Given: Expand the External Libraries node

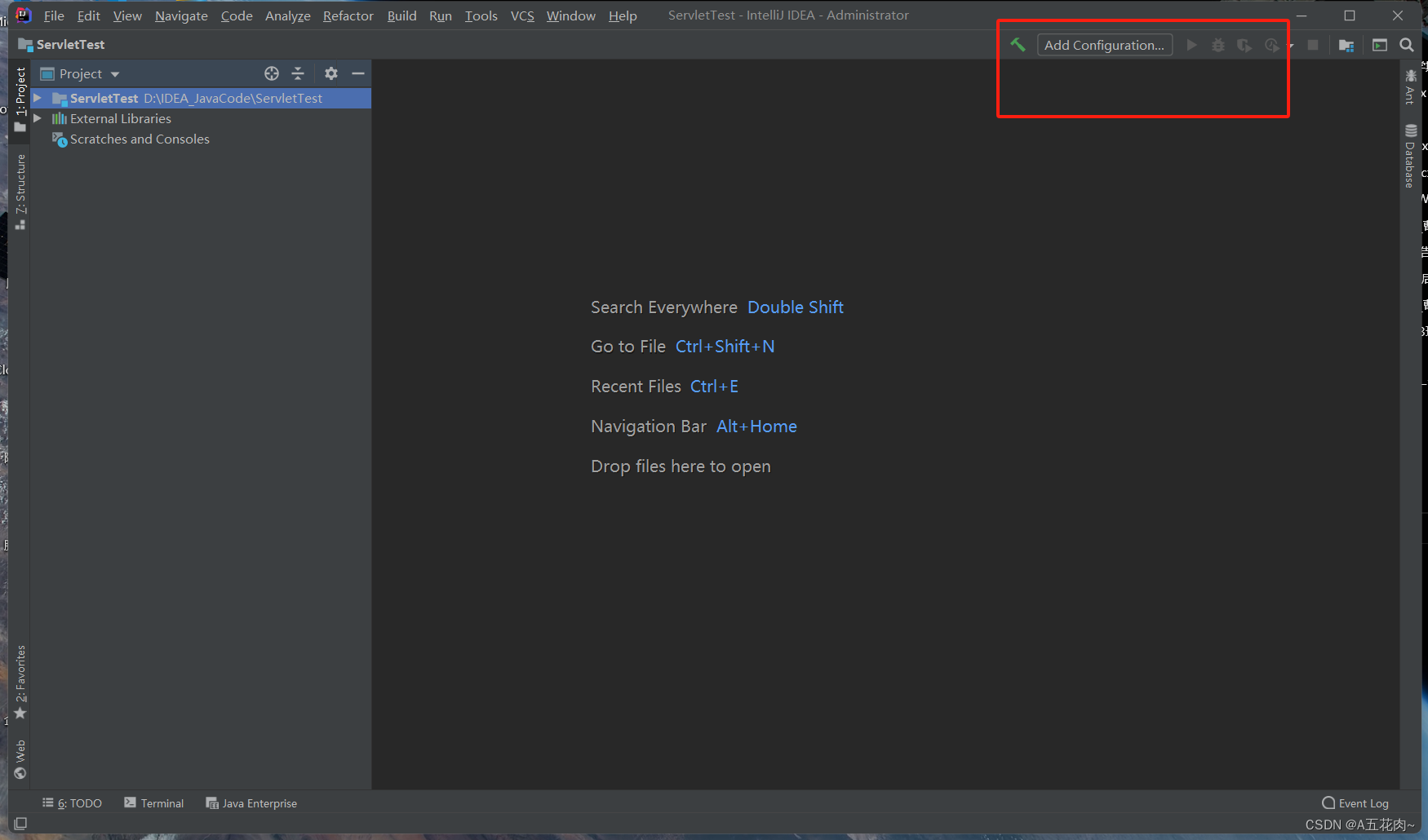Looking at the screenshot, I should [x=37, y=118].
